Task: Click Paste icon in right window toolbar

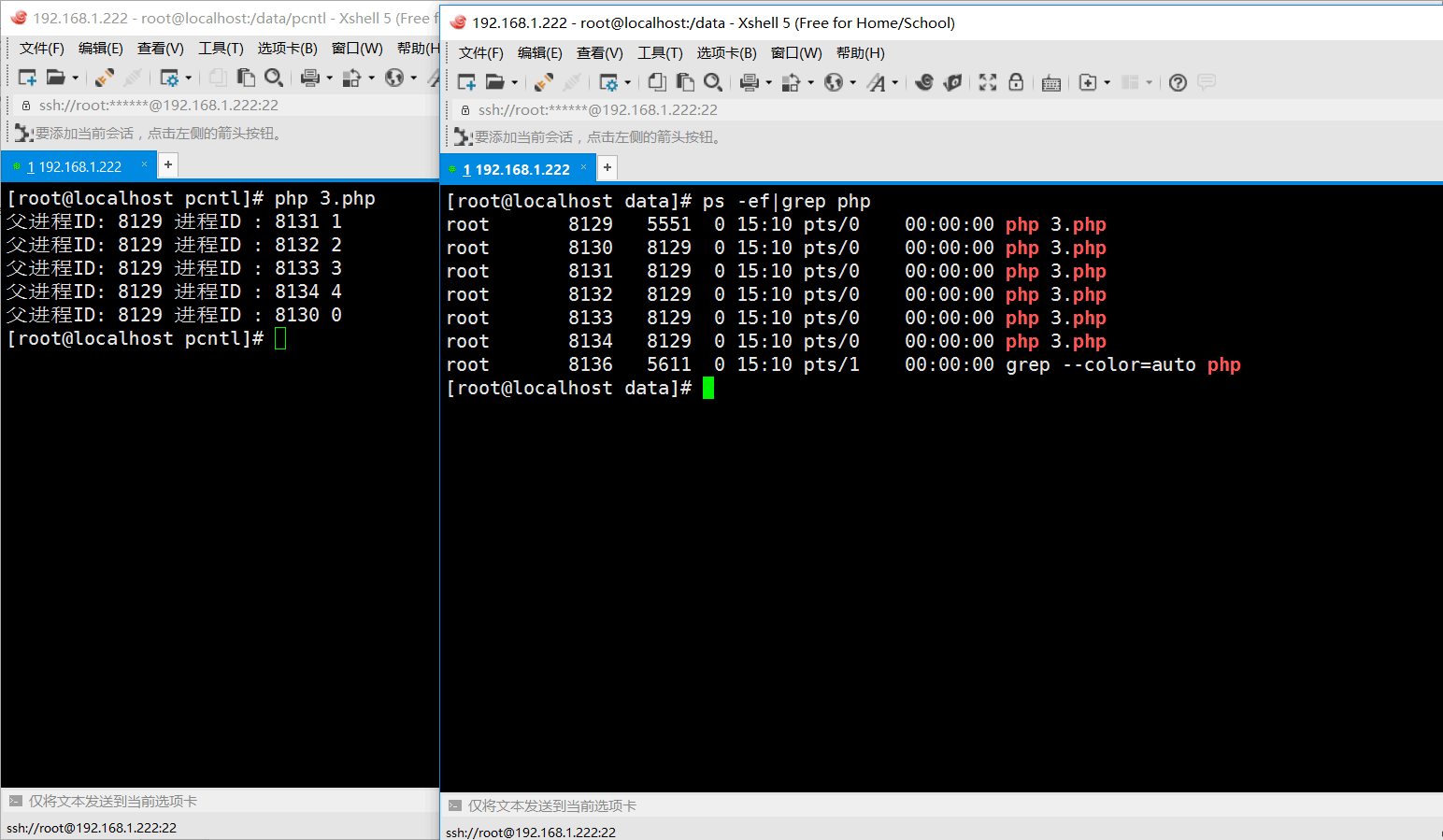Action: coord(685,82)
